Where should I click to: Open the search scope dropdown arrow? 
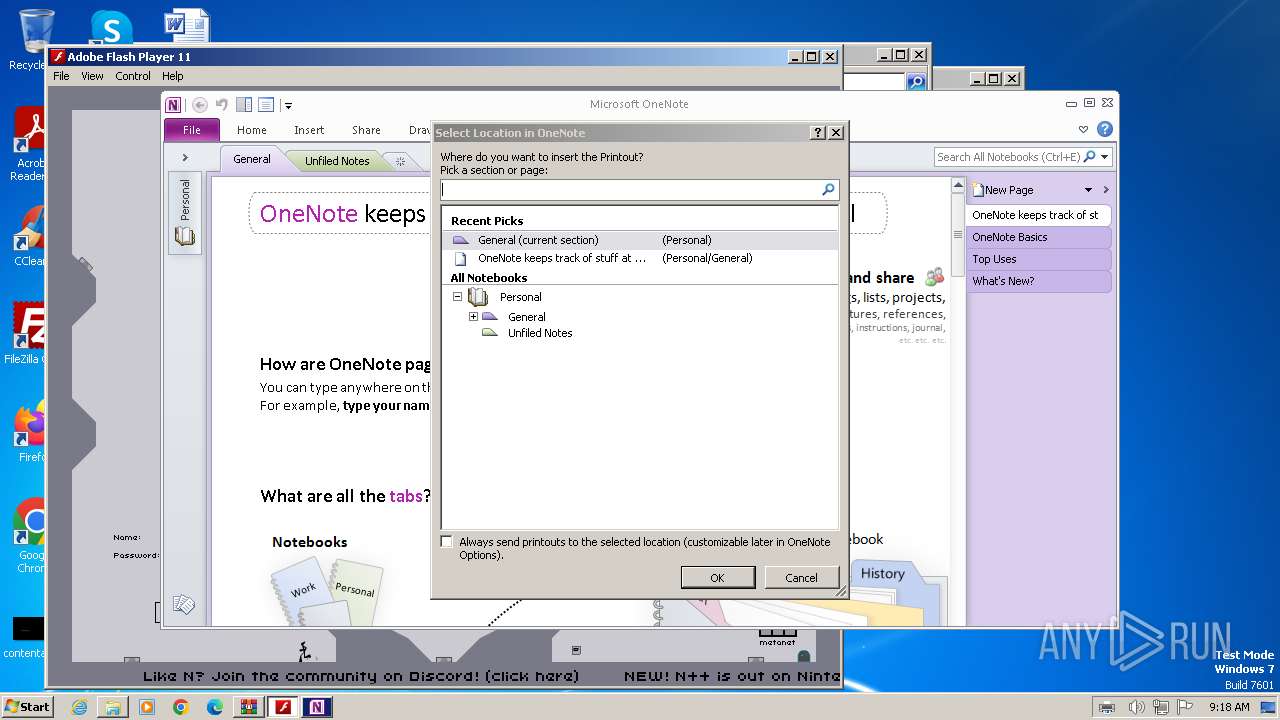click(x=1105, y=157)
